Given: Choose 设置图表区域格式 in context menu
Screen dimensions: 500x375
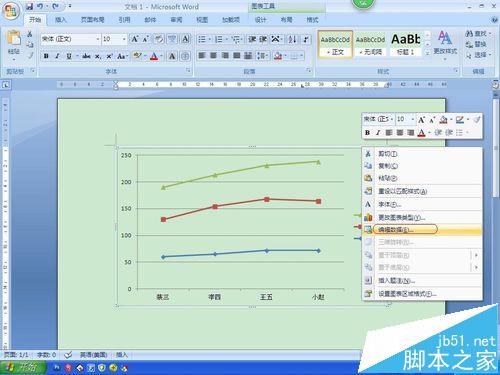Looking at the screenshot, I should click(x=422, y=294).
